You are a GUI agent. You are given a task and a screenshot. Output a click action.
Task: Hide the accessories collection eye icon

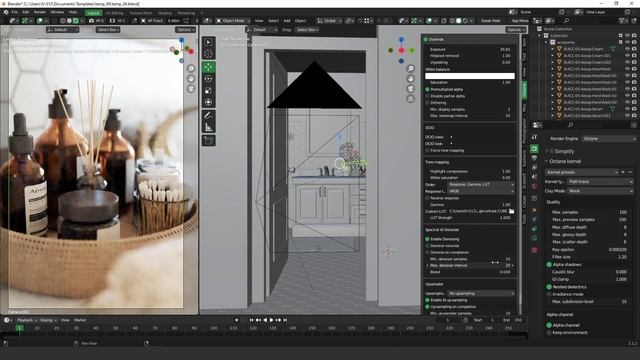(627, 42)
